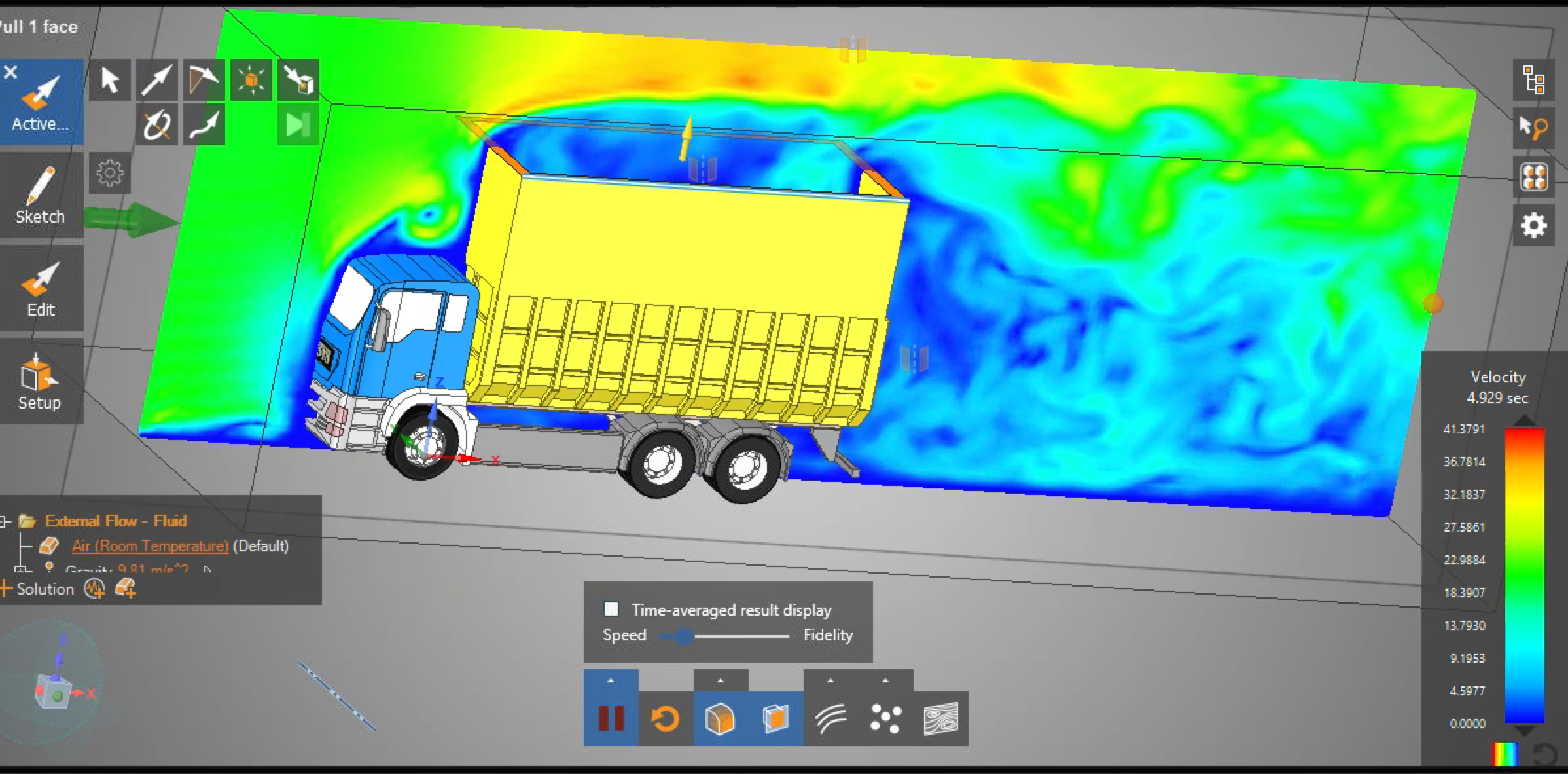Image resolution: width=1568 pixels, height=774 pixels.
Task: Switch to Sketch mode
Action: tap(41, 194)
